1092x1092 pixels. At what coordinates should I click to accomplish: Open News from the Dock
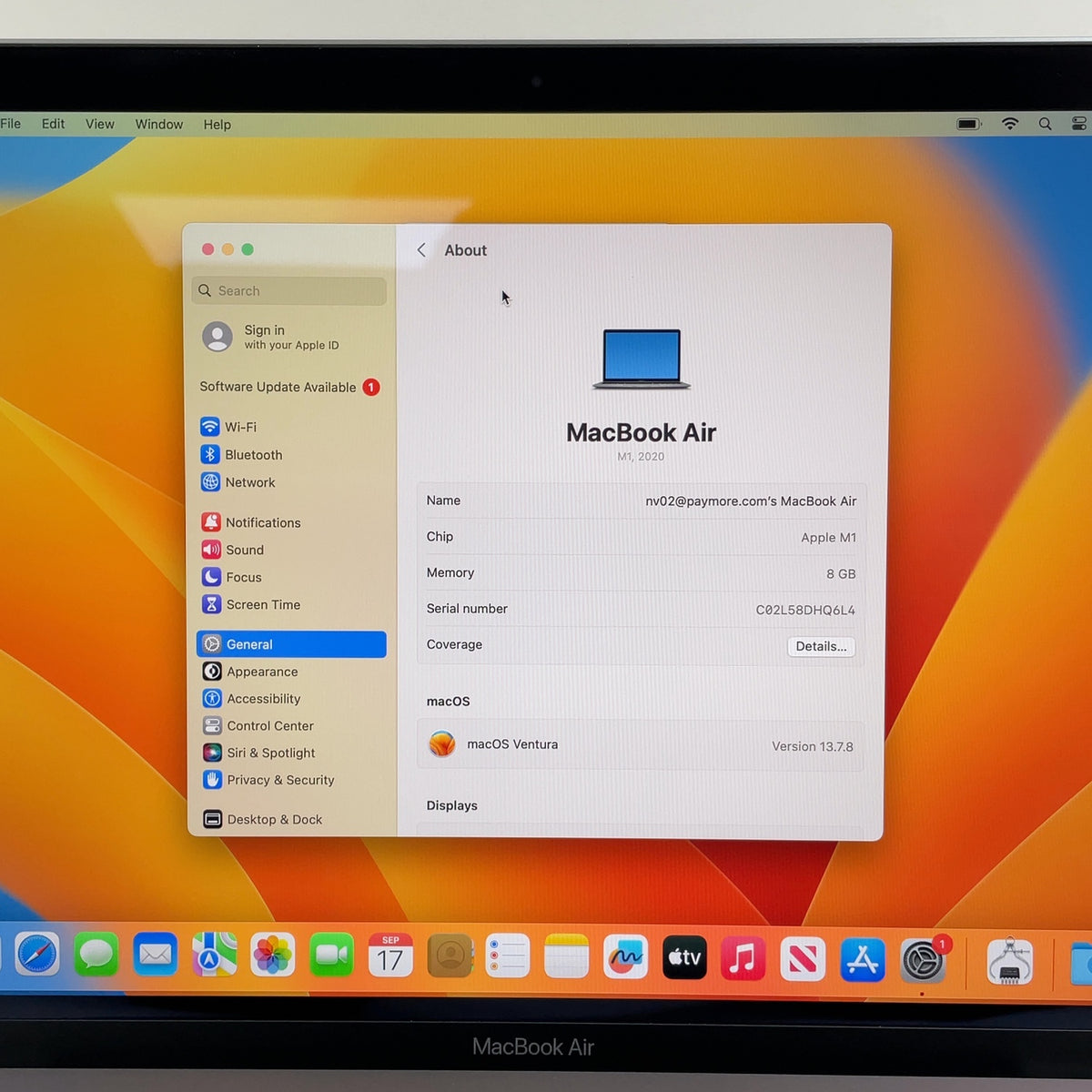(x=803, y=959)
